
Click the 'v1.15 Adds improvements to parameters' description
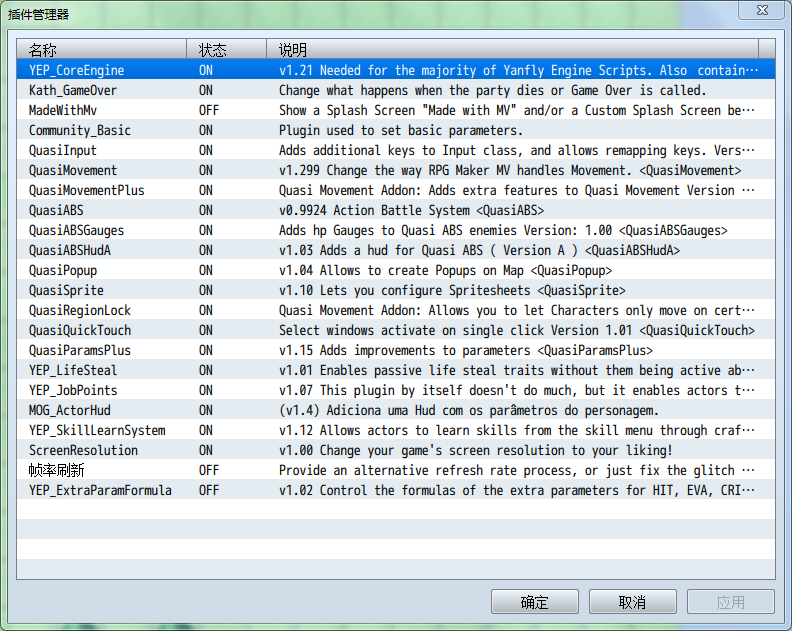click(466, 350)
